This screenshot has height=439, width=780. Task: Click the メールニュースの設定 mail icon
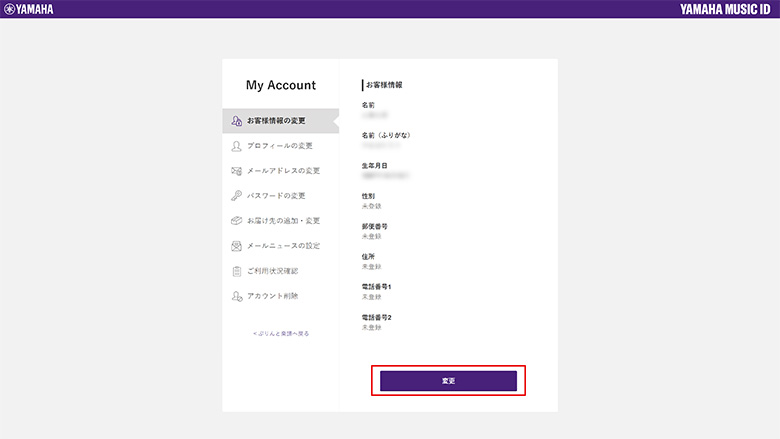coord(236,246)
